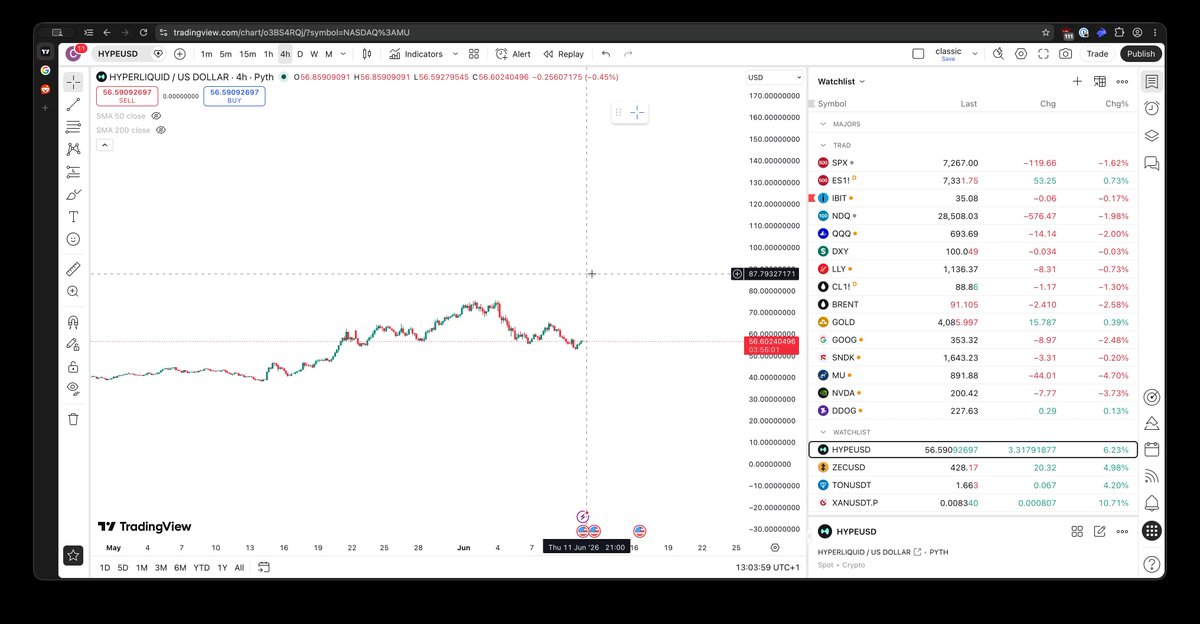Enter fullscreen mode icon

(x=1044, y=54)
